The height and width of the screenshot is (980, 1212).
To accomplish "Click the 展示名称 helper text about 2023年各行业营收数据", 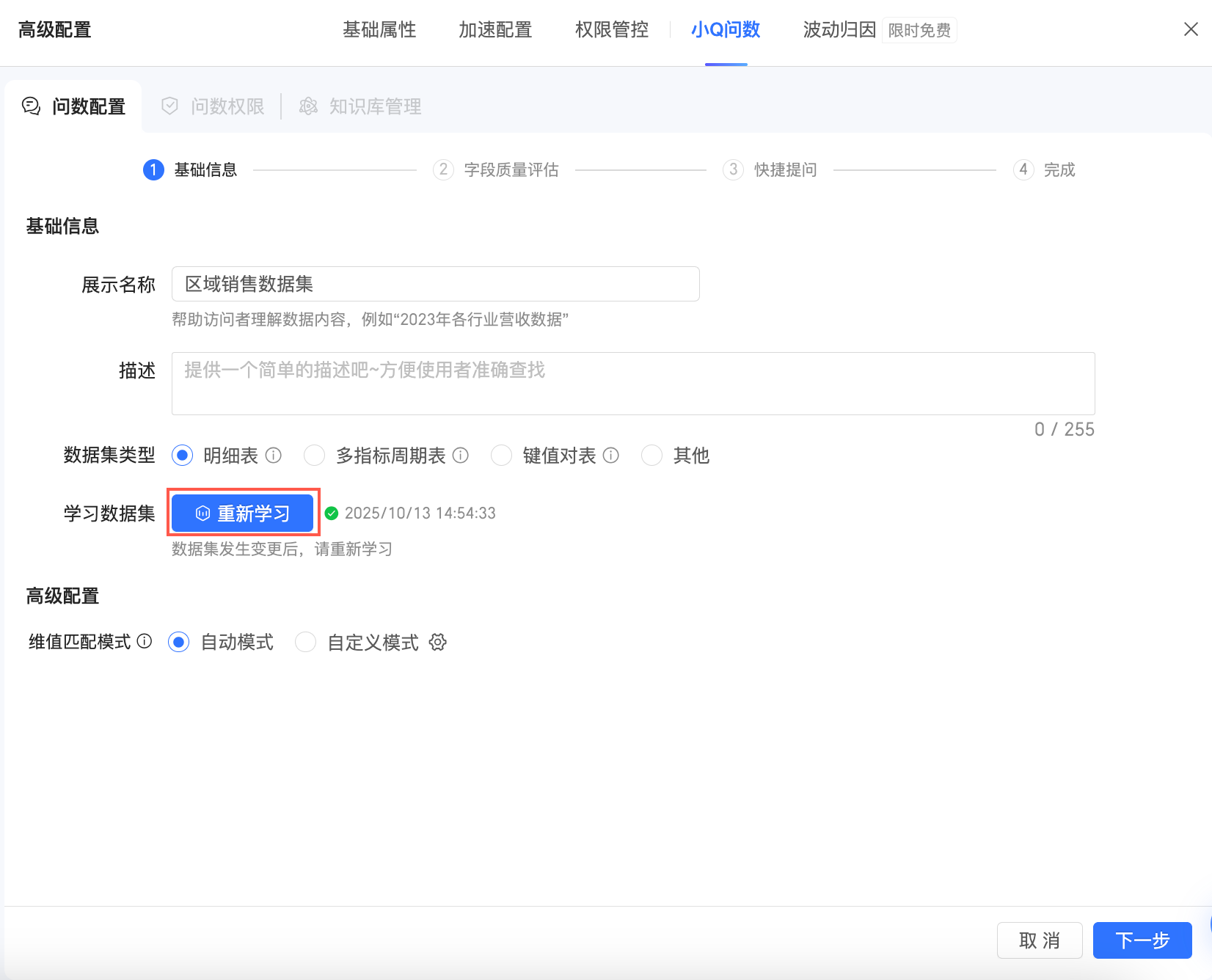I will (x=370, y=320).
